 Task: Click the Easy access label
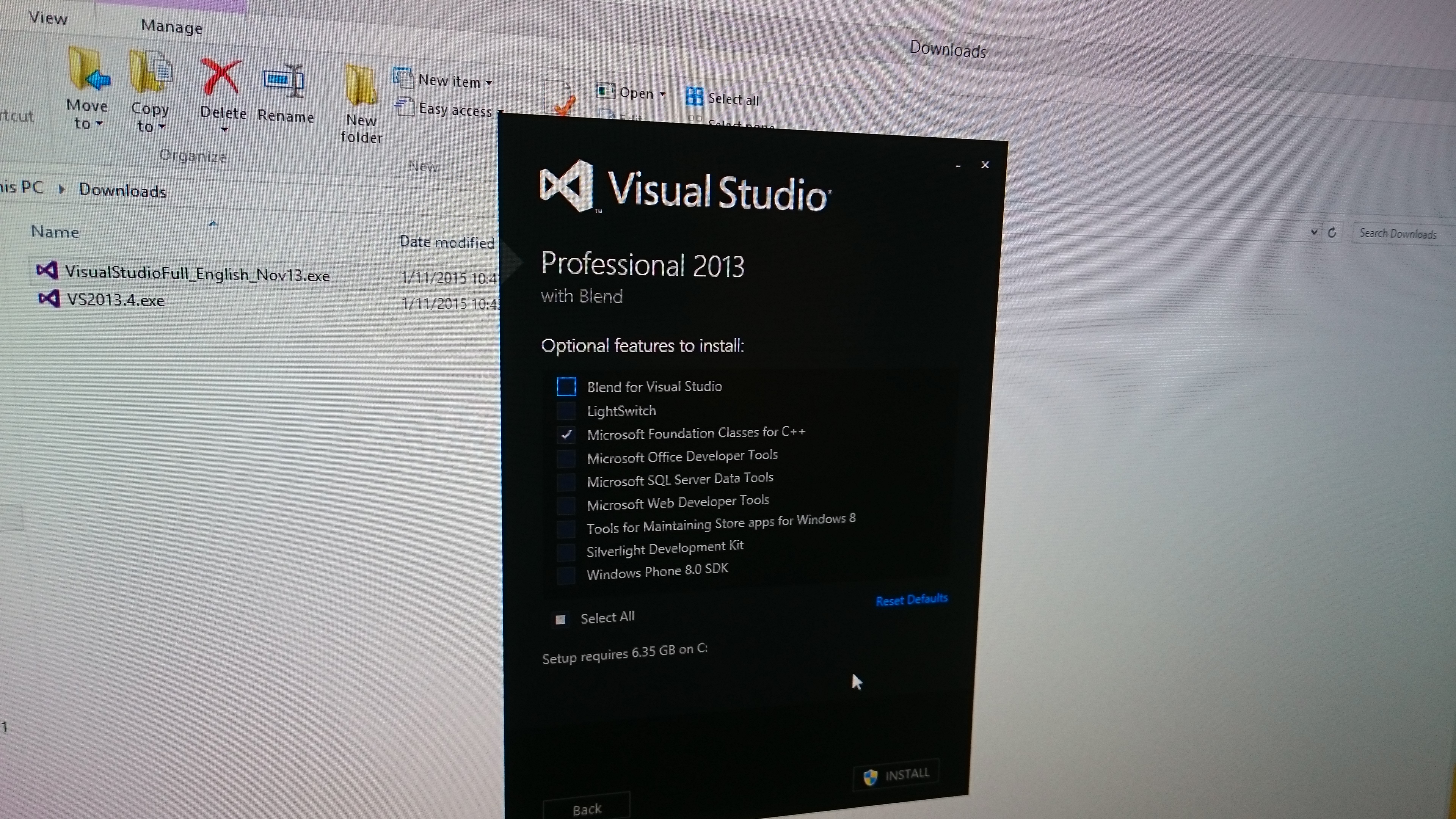(x=455, y=109)
